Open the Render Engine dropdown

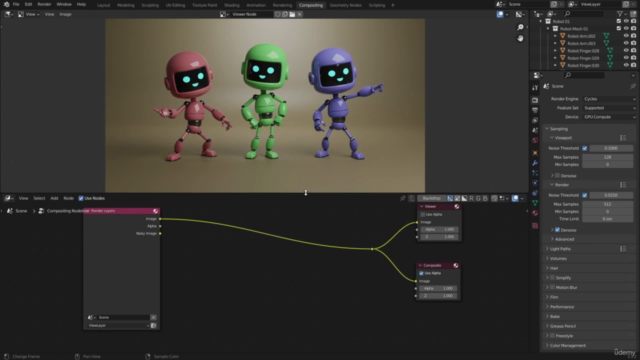pyautogui.click(x=609, y=99)
